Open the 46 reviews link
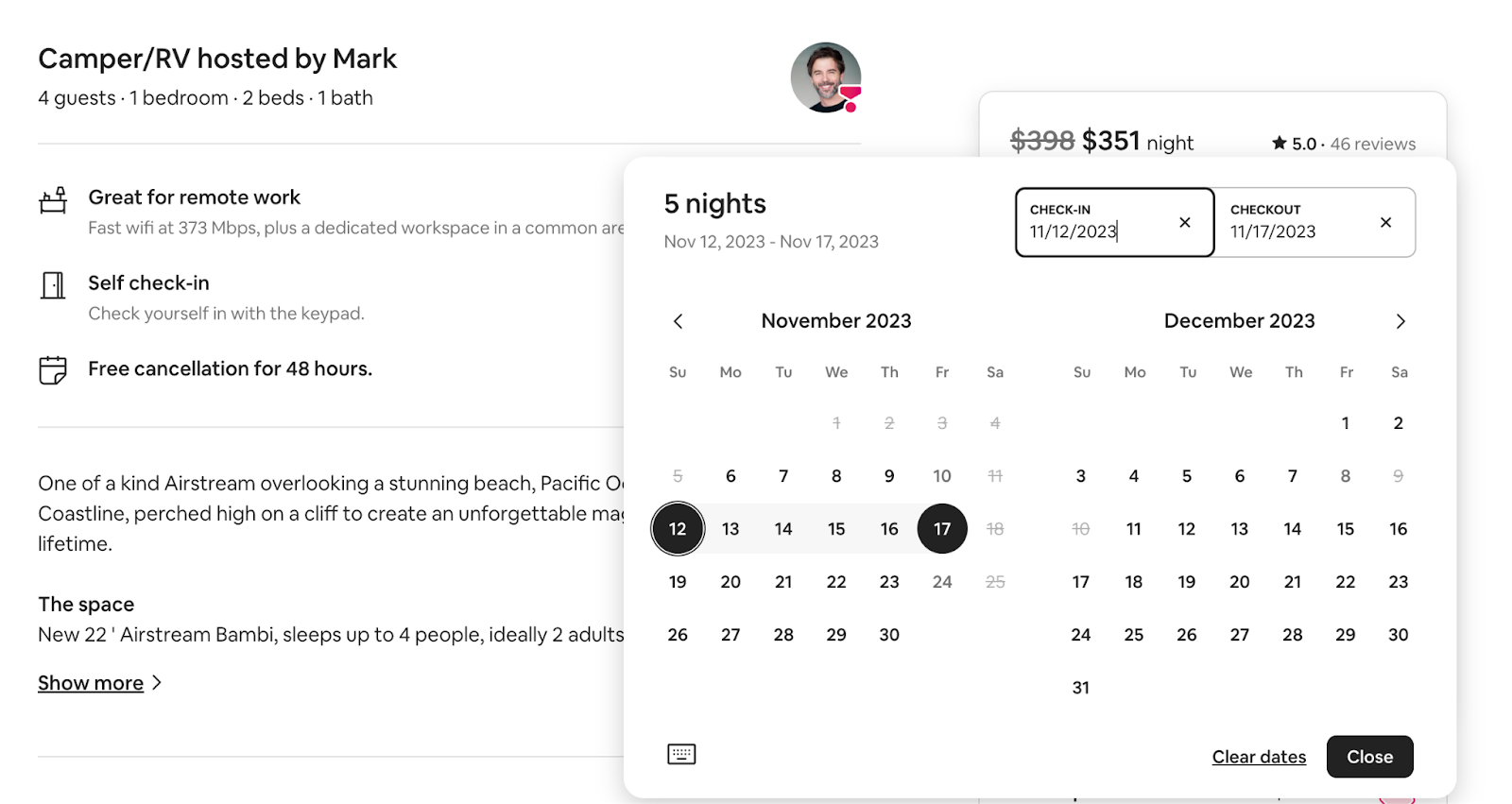This screenshot has width=1512, height=804. (1372, 144)
